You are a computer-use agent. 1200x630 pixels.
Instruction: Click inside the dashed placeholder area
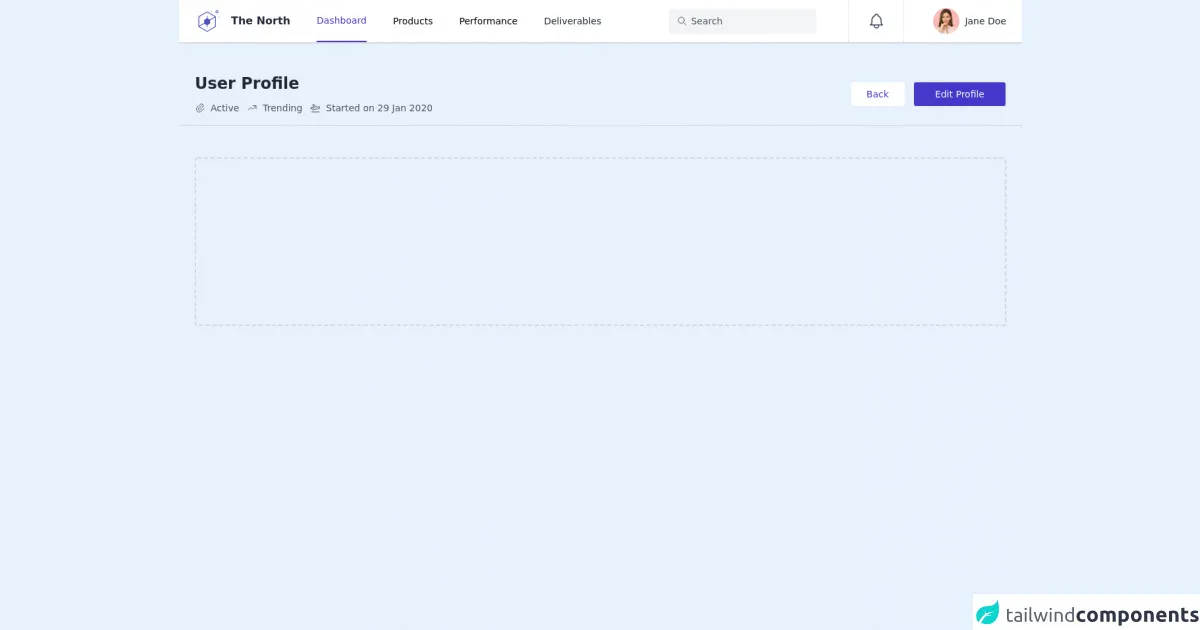tap(600, 241)
